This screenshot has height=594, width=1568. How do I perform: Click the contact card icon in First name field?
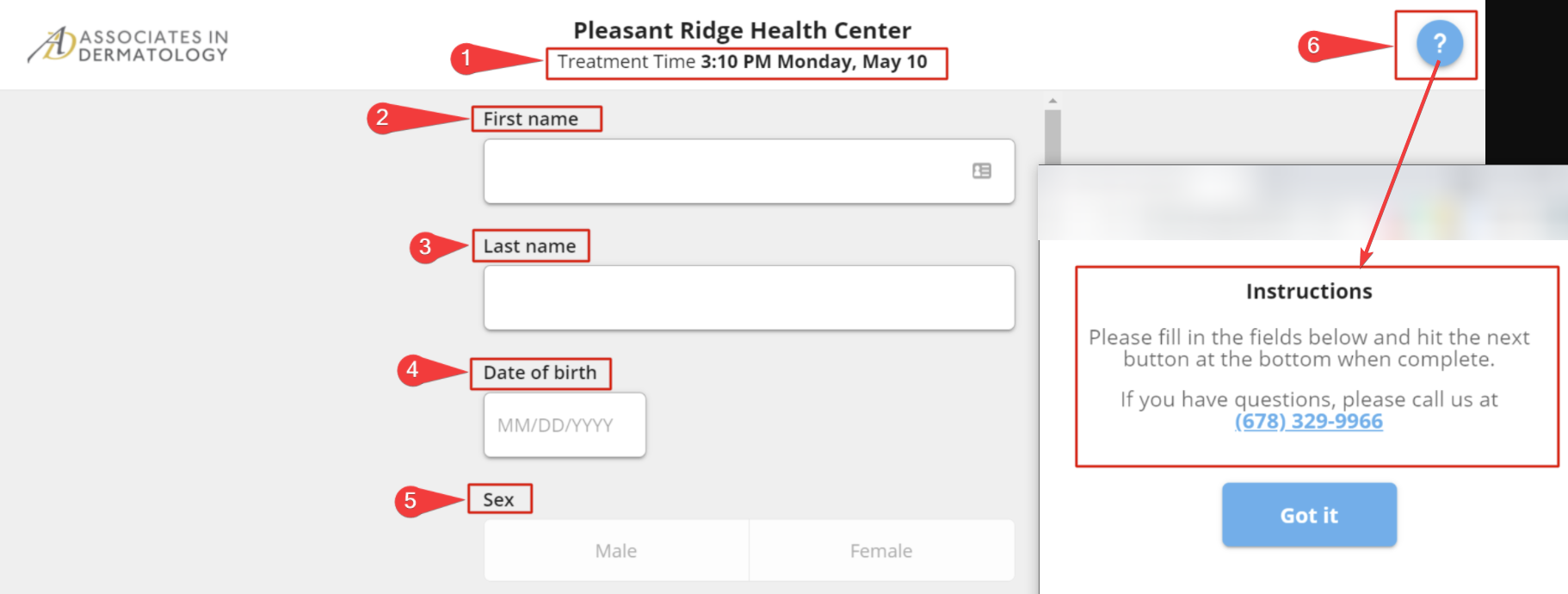(x=980, y=171)
